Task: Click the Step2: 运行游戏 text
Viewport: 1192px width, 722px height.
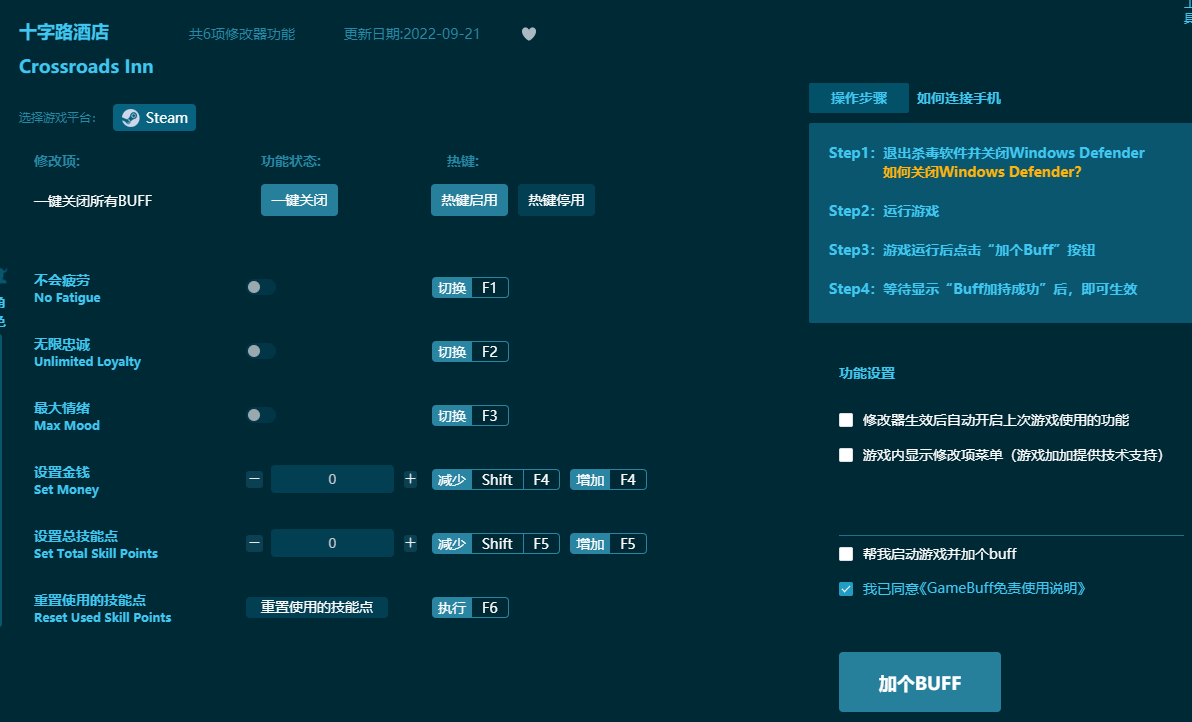Action: pos(884,211)
